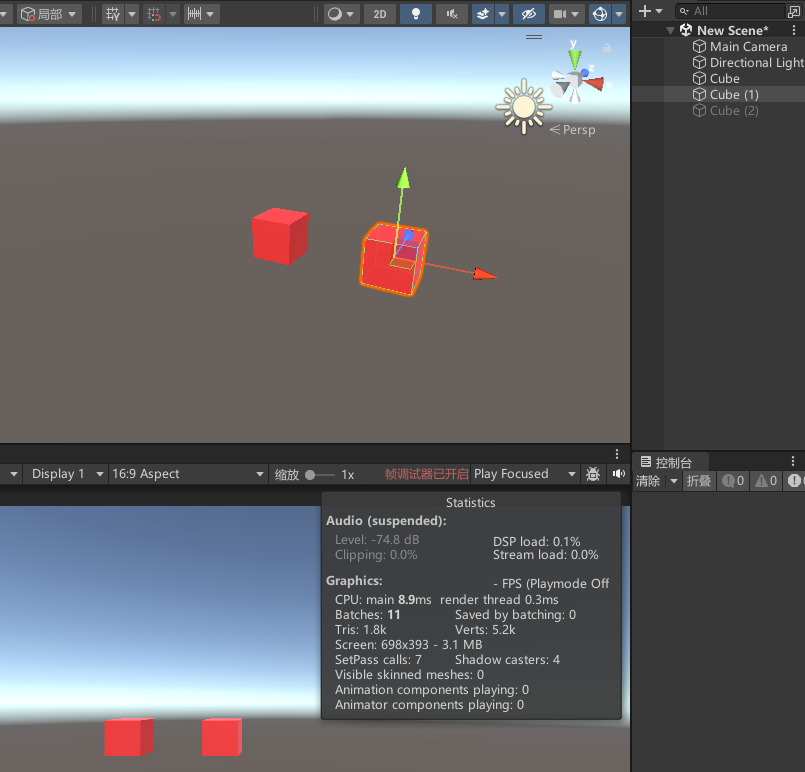This screenshot has width=805, height=772.
Task: Click the scene visibility hidden-eye icon
Action: (x=528, y=13)
